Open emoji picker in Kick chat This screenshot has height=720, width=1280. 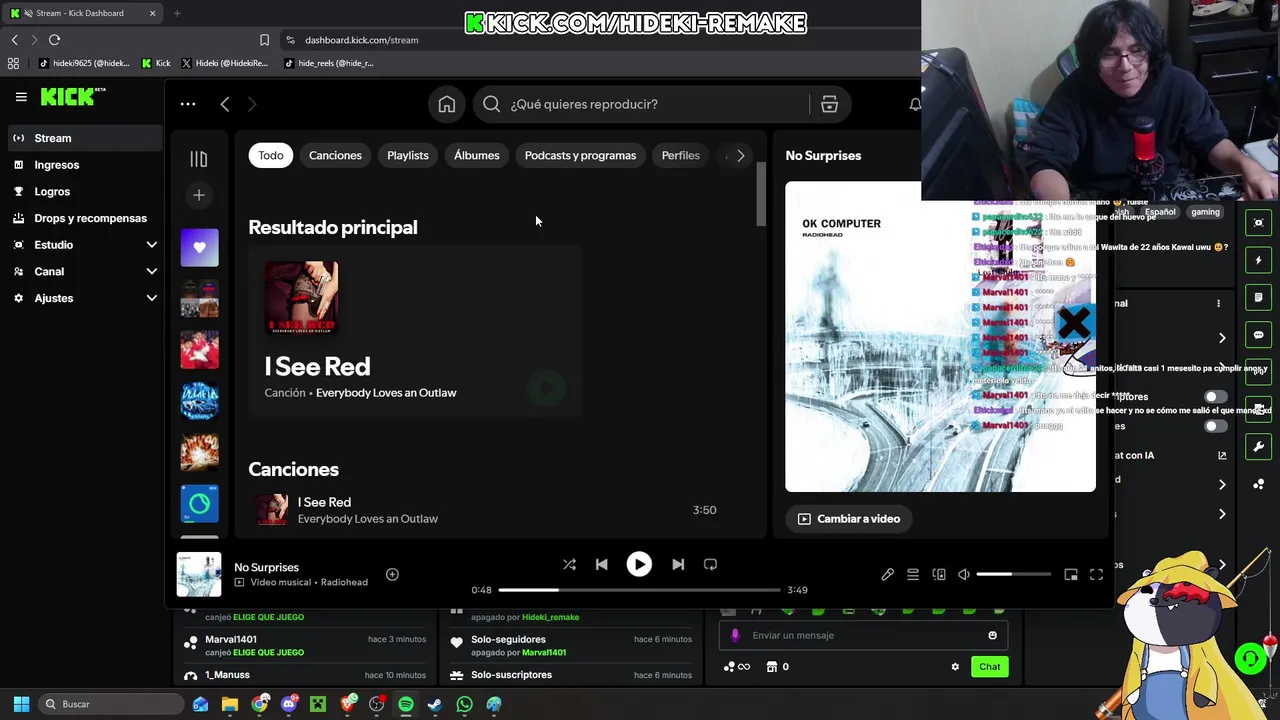click(992, 635)
